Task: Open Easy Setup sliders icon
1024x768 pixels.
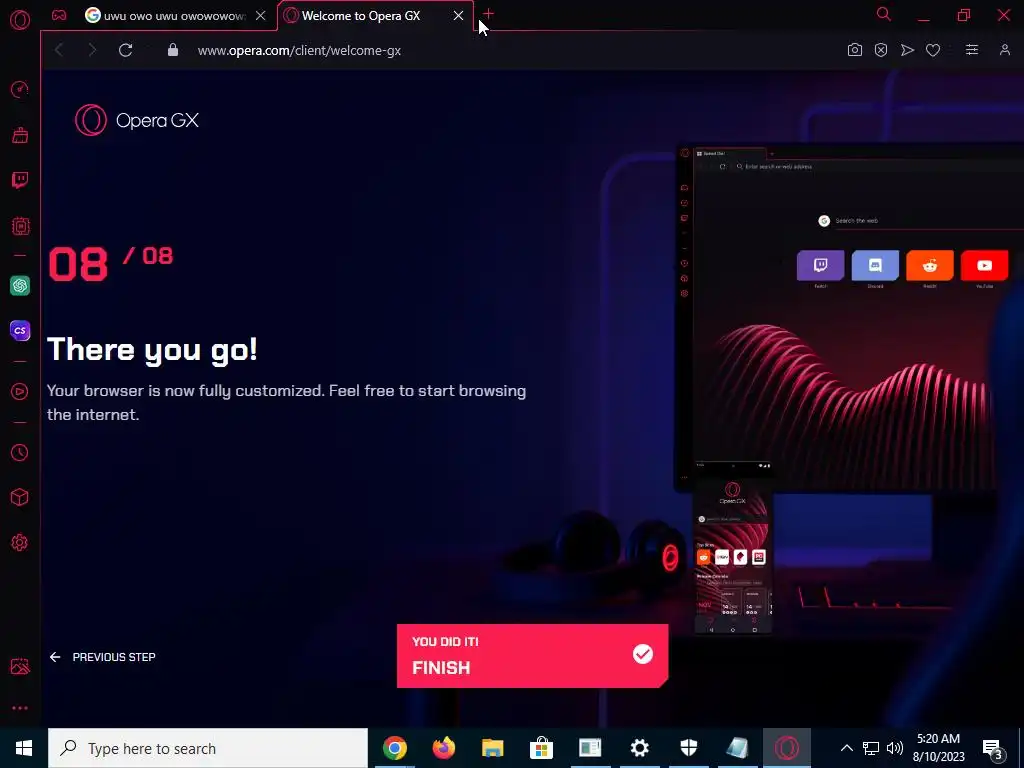Action: (972, 50)
